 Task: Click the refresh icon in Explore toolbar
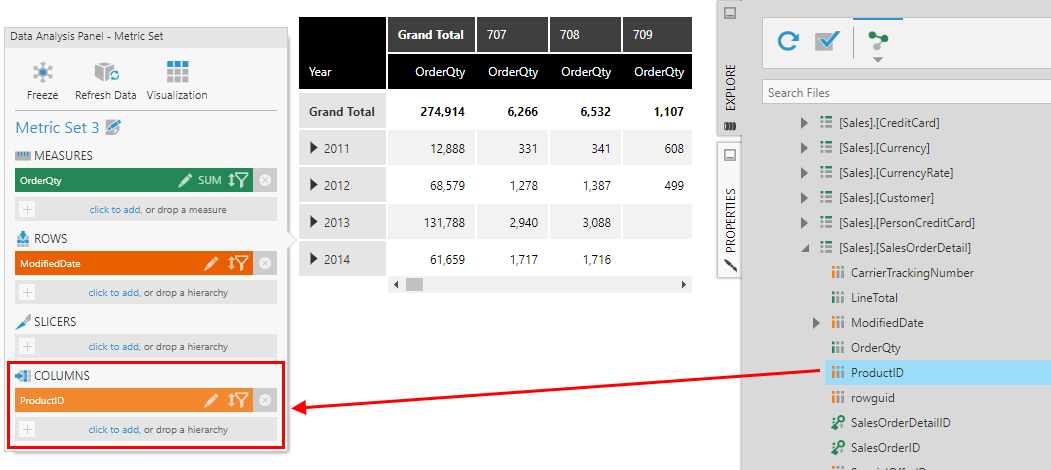[788, 41]
